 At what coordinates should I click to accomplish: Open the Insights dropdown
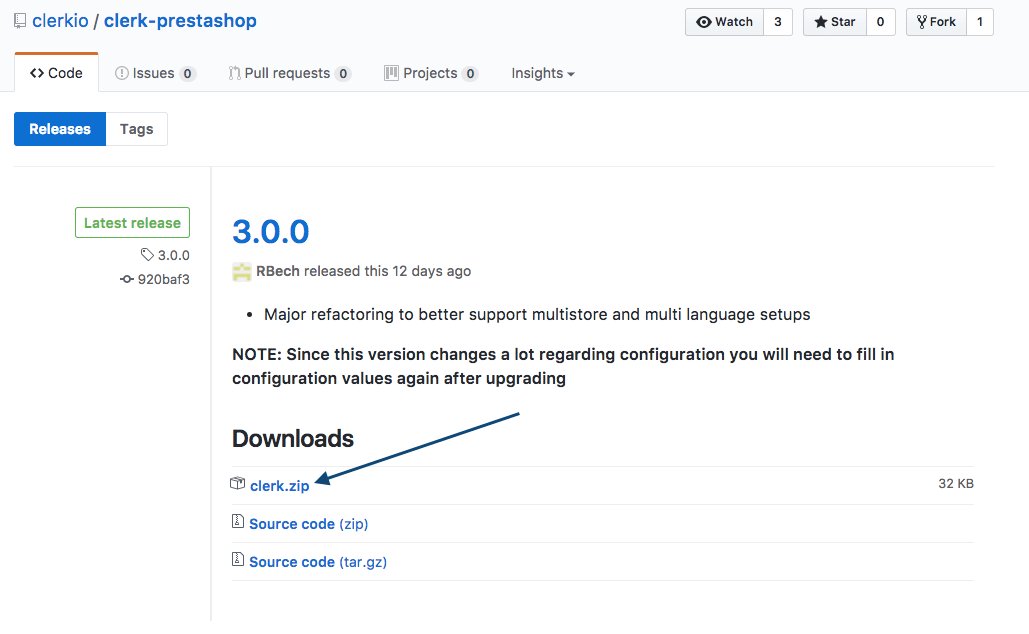pos(542,72)
